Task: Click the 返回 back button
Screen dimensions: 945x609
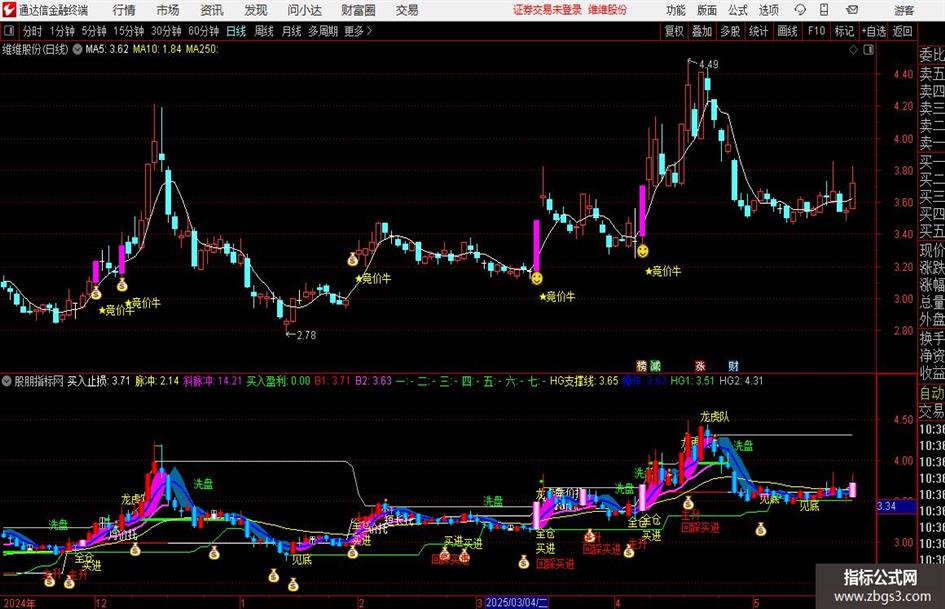Action: point(902,31)
